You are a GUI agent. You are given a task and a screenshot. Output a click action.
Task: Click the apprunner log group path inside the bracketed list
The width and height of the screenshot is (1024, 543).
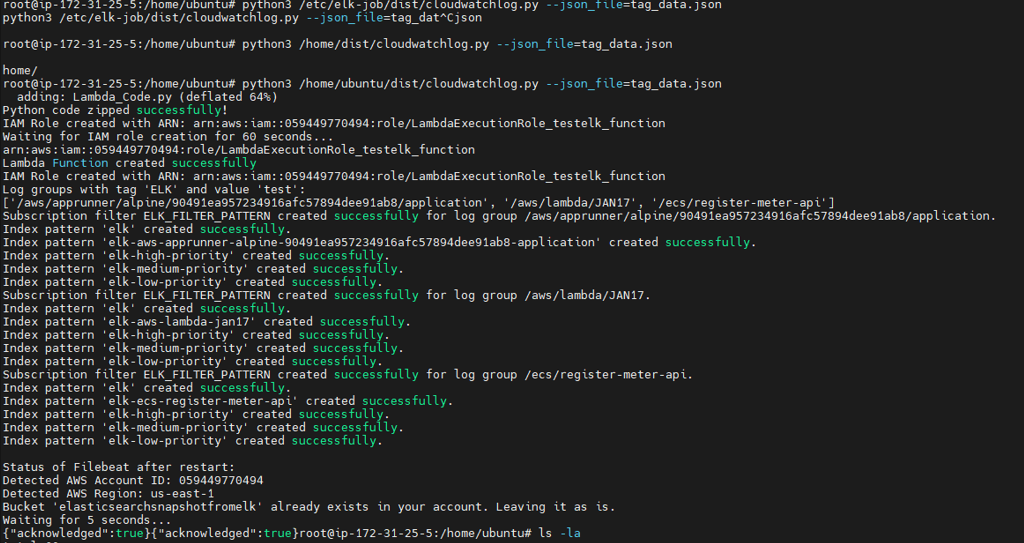coord(248,203)
